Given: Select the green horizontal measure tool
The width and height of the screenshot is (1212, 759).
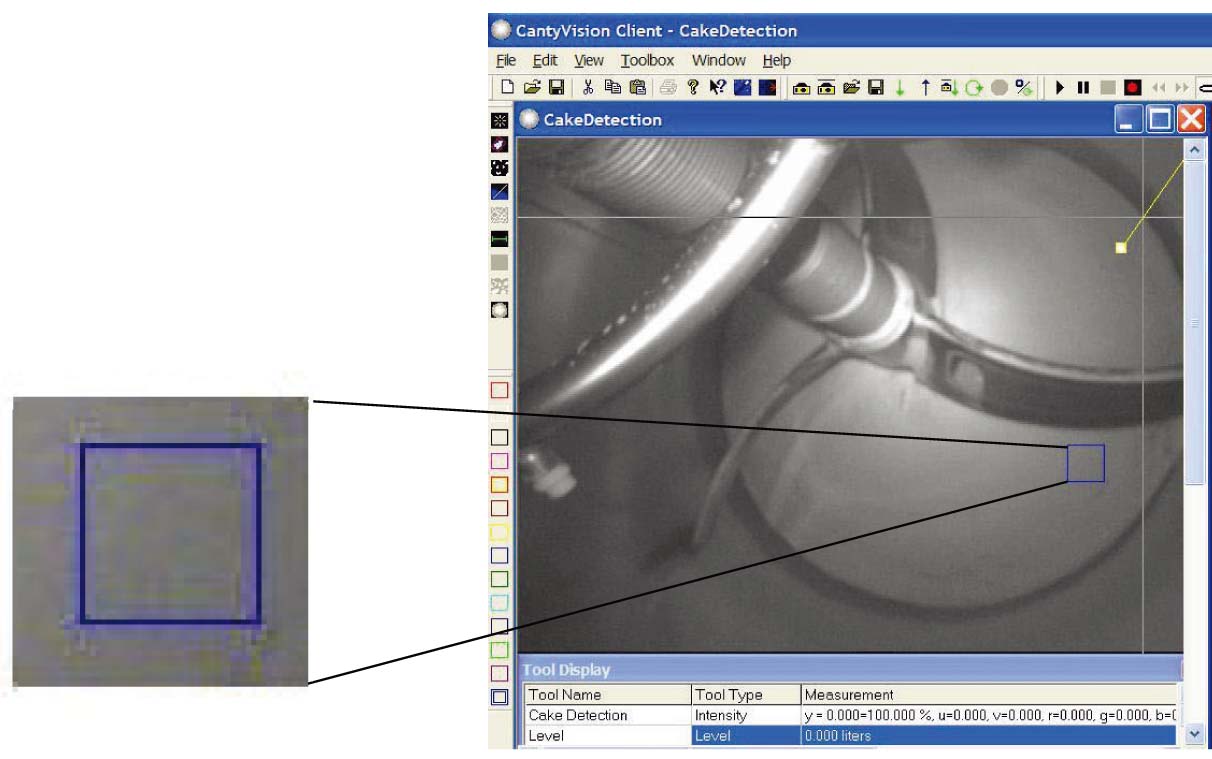Looking at the screenshot, I should (x=500, y=239).
